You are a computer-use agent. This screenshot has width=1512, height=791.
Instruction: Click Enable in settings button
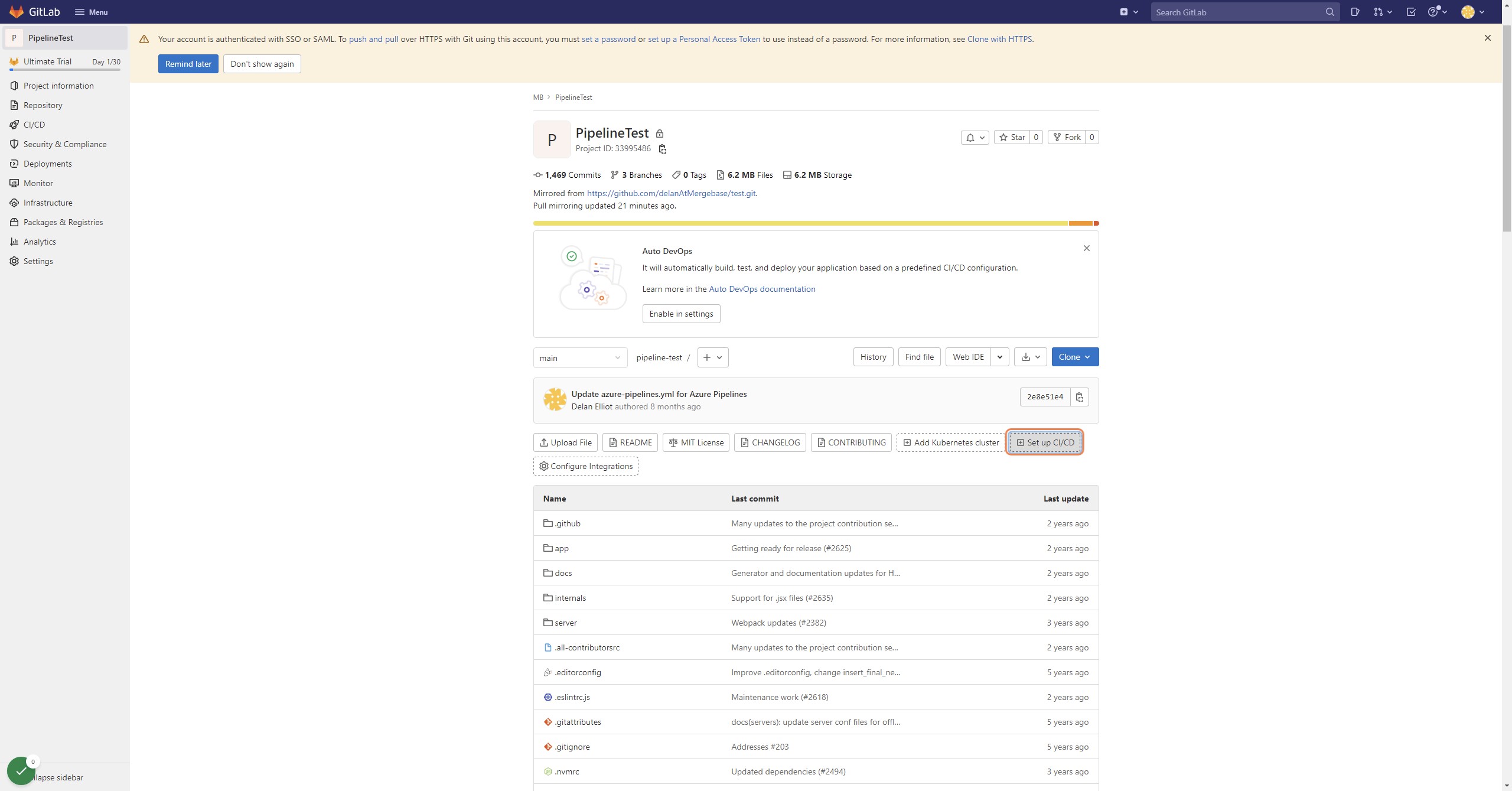tap(681, 314)
